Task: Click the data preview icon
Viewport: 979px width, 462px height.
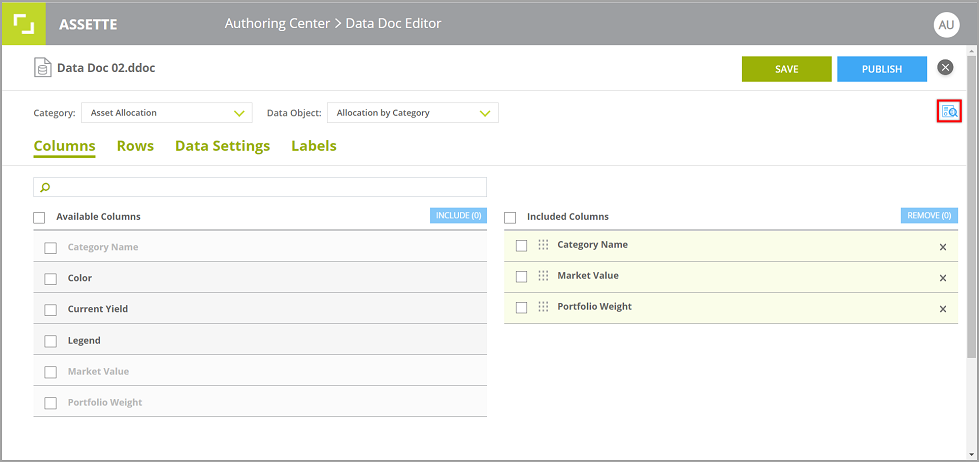Action: (950, 111)
